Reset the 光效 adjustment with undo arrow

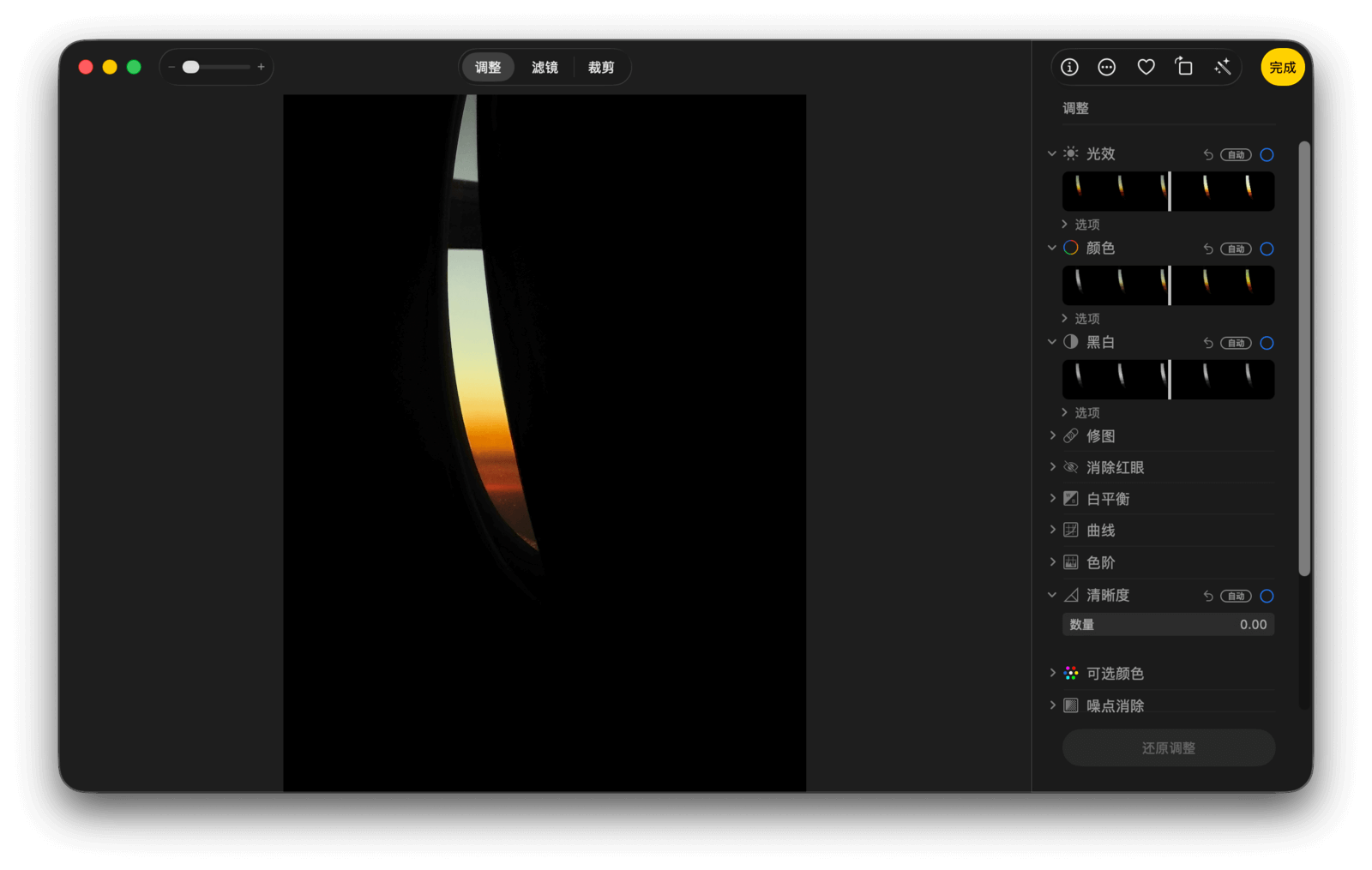point(1207,155)
